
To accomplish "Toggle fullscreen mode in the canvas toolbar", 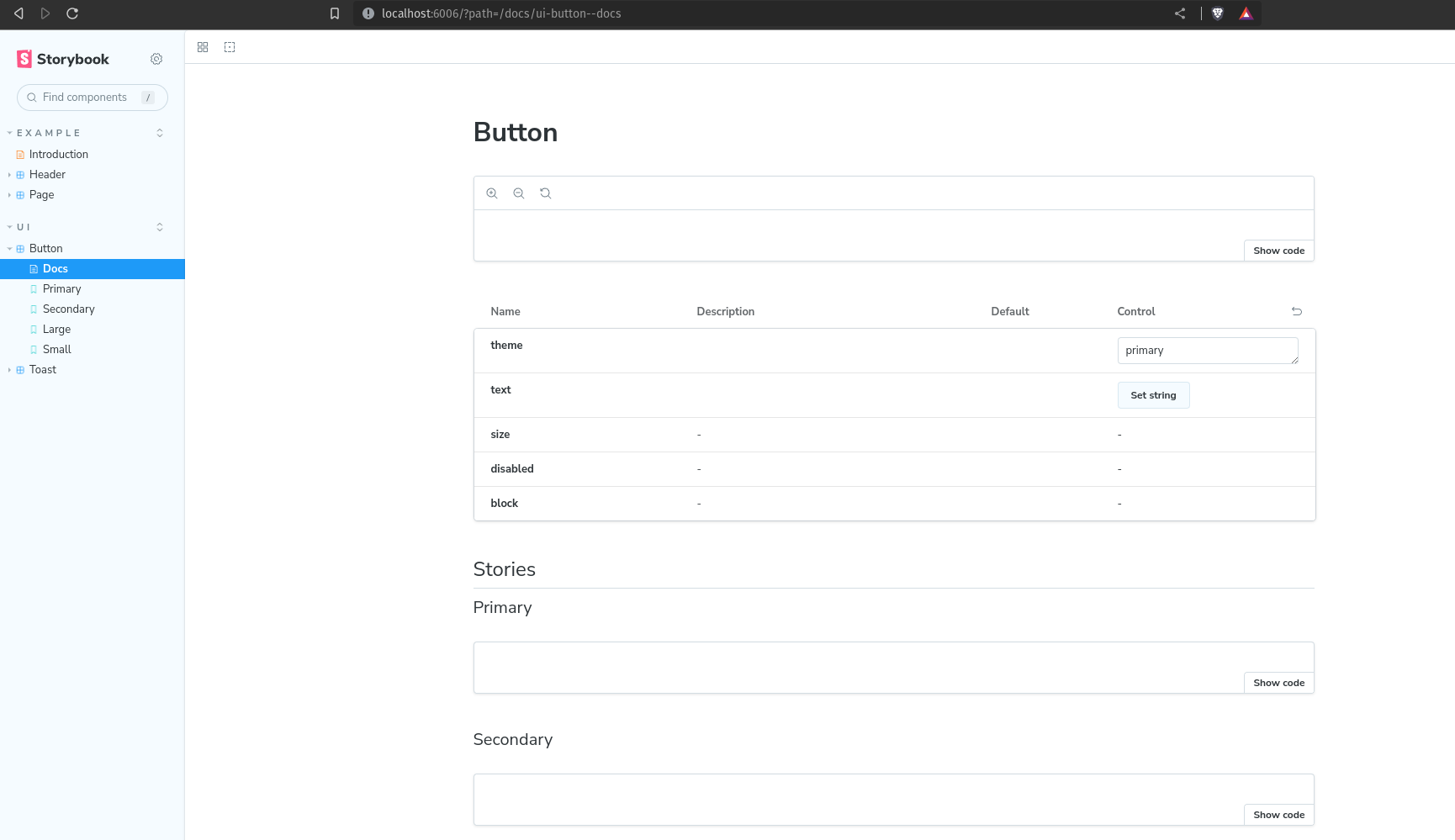I will click(x=230, y=47).
